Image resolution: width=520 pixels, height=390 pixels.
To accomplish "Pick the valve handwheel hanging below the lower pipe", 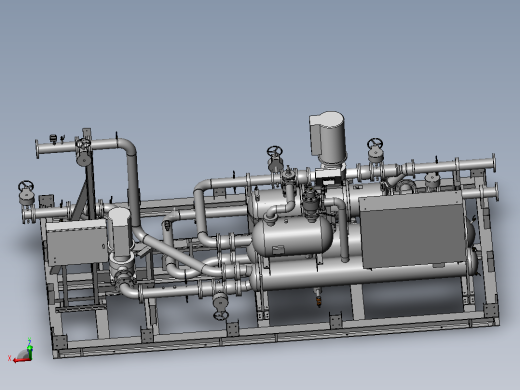I will coord(220,306).
